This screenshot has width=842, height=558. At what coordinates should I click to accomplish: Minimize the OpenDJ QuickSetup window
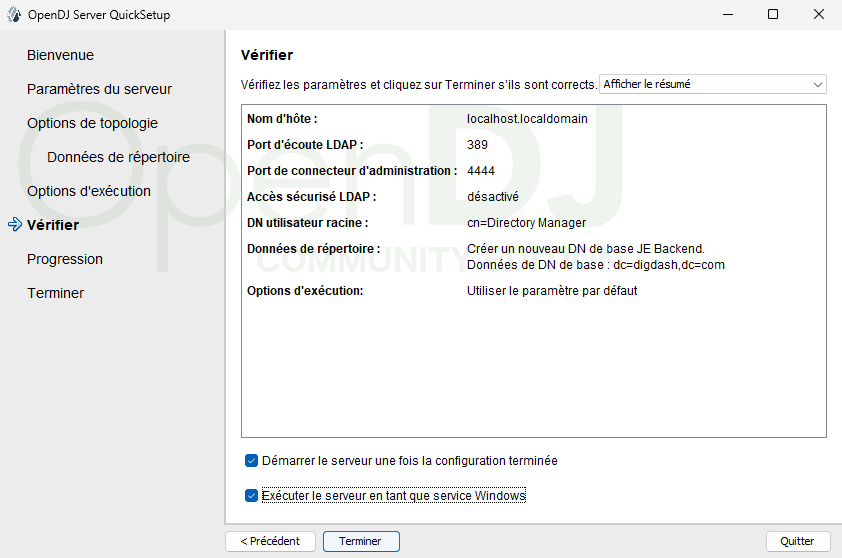click(x=727, y=15)
